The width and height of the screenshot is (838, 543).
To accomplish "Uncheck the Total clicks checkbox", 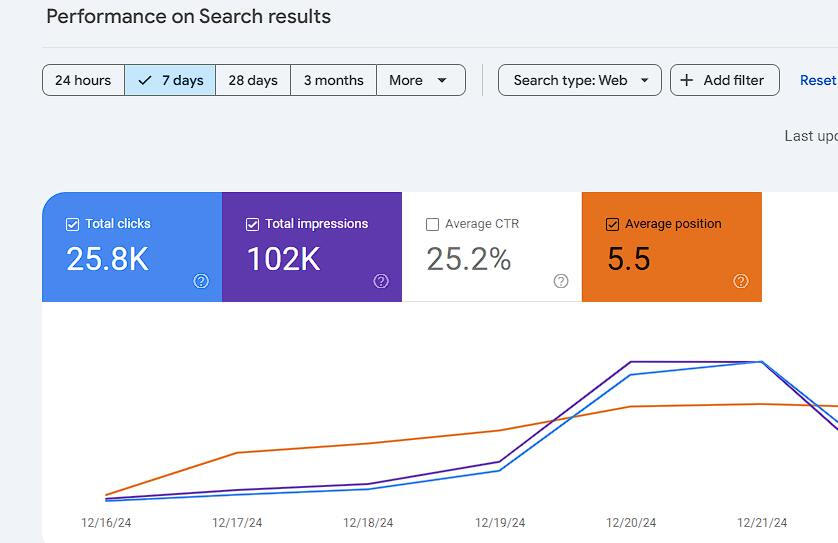I will [x=72, y=224].
